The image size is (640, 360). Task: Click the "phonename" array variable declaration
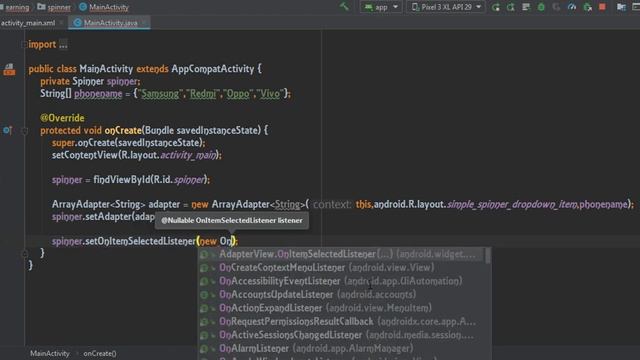point(98,94)
